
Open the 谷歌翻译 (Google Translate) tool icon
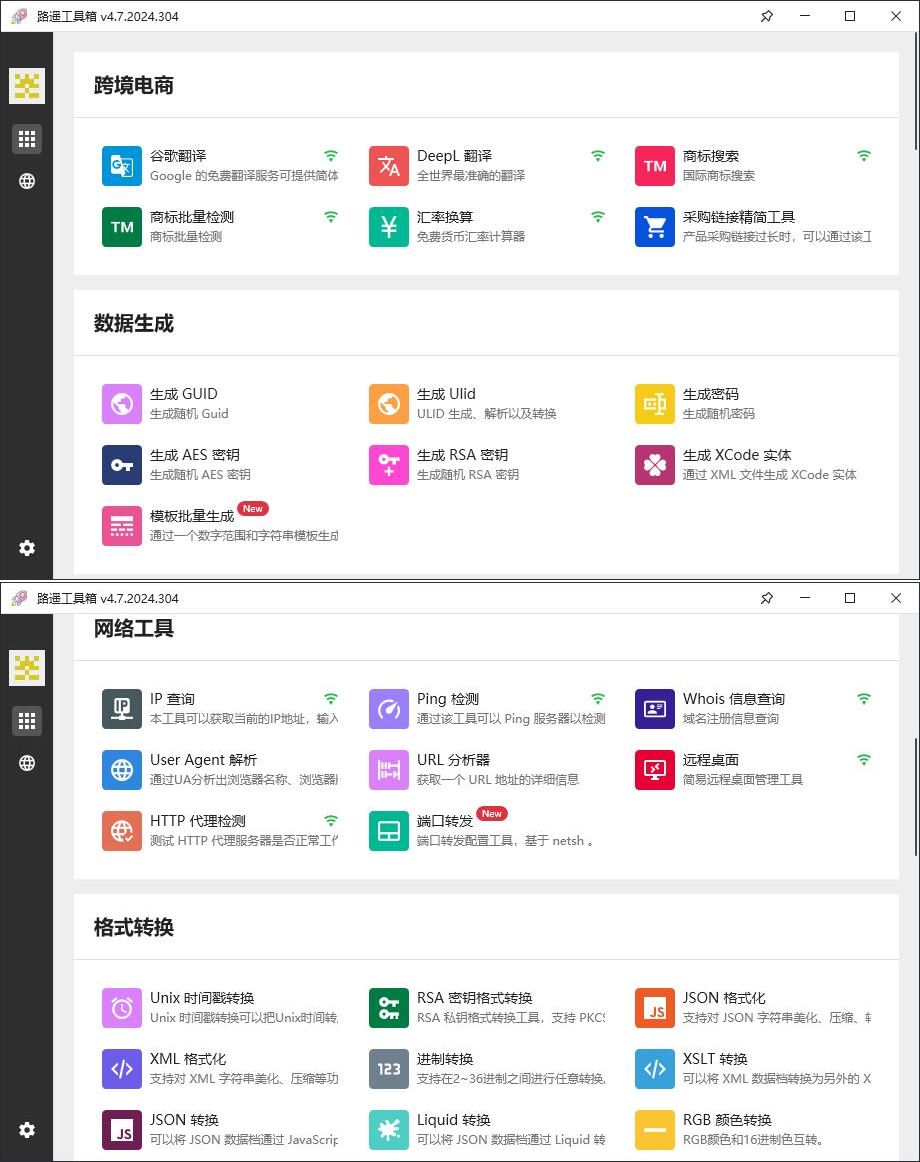(x=121, y=166)
